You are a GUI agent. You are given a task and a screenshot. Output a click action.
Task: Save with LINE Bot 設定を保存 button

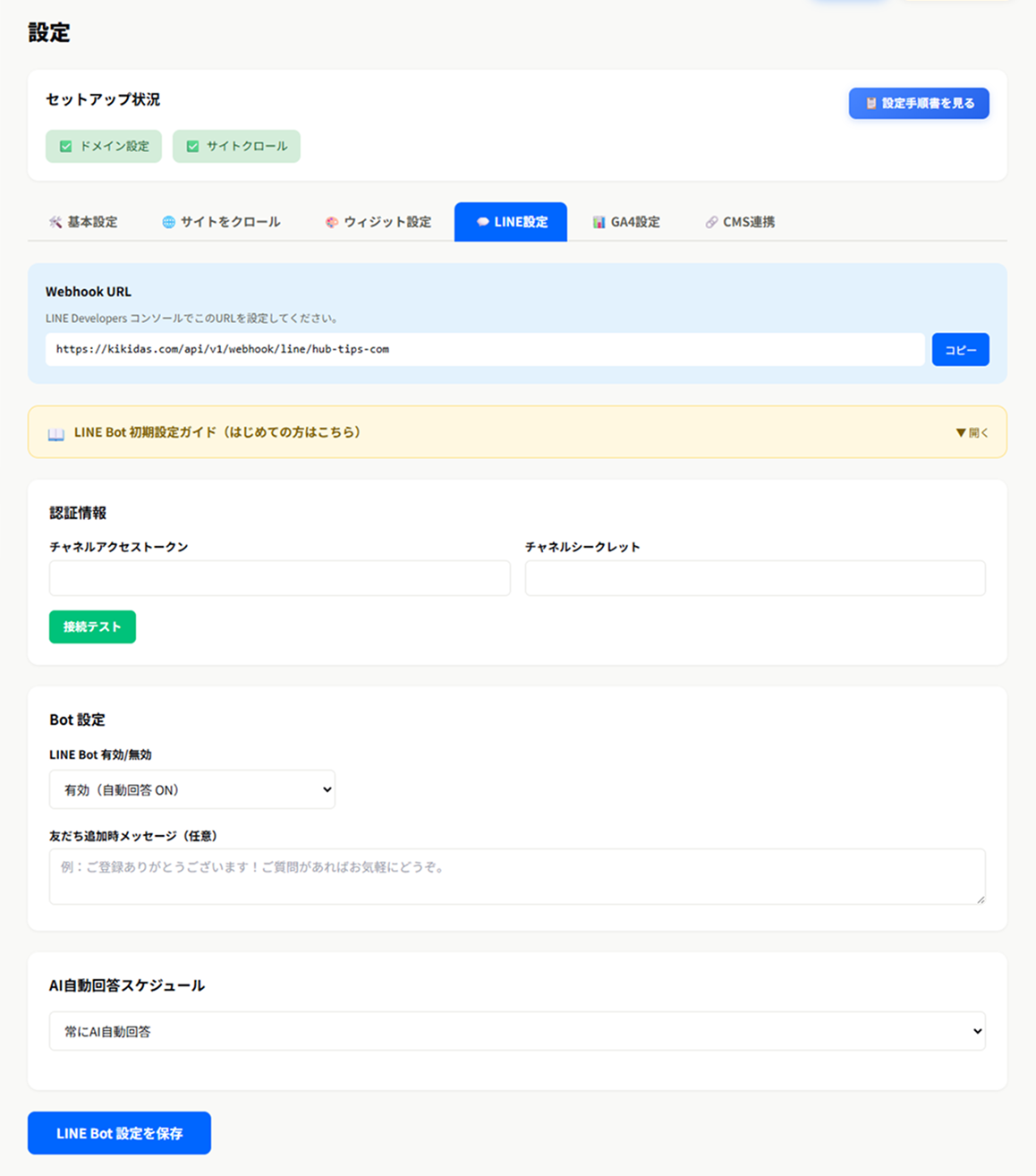[119, 1133]
